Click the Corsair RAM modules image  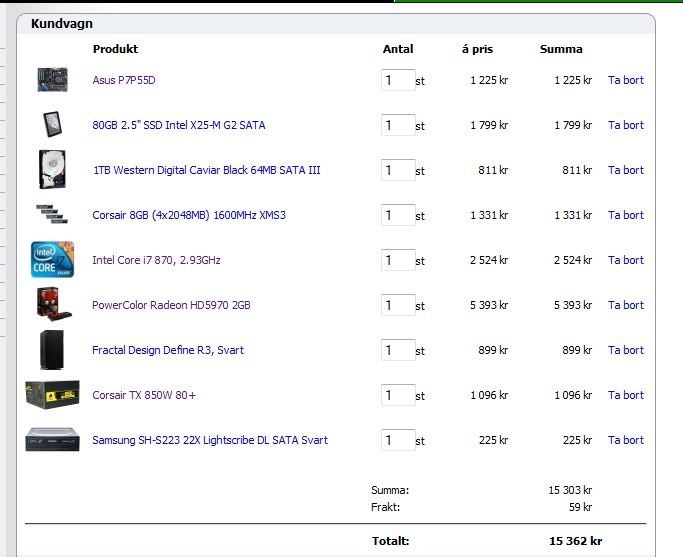(51, 214)
